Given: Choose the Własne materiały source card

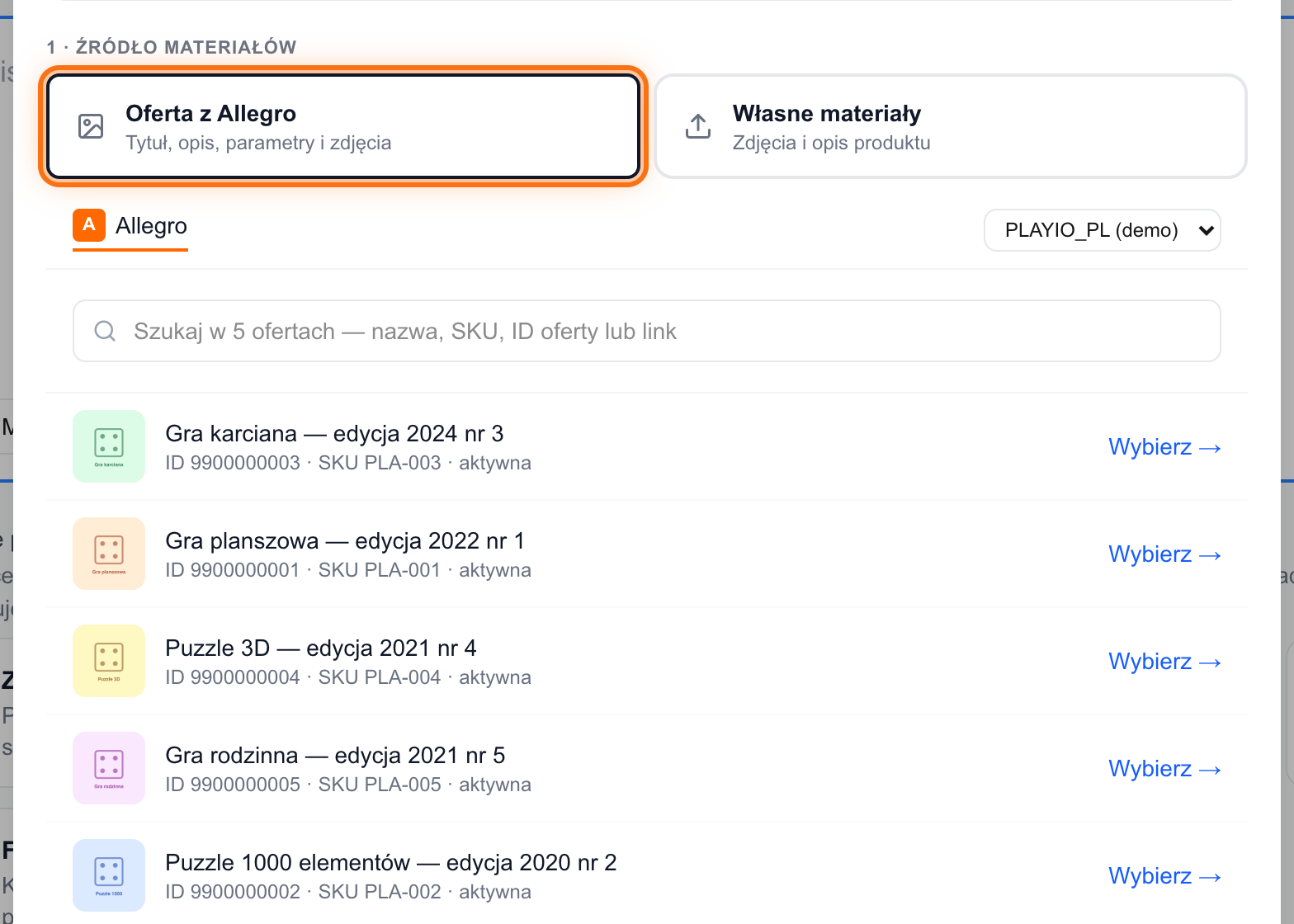Looking at the screenshot, I should click(x=951, y=126).
